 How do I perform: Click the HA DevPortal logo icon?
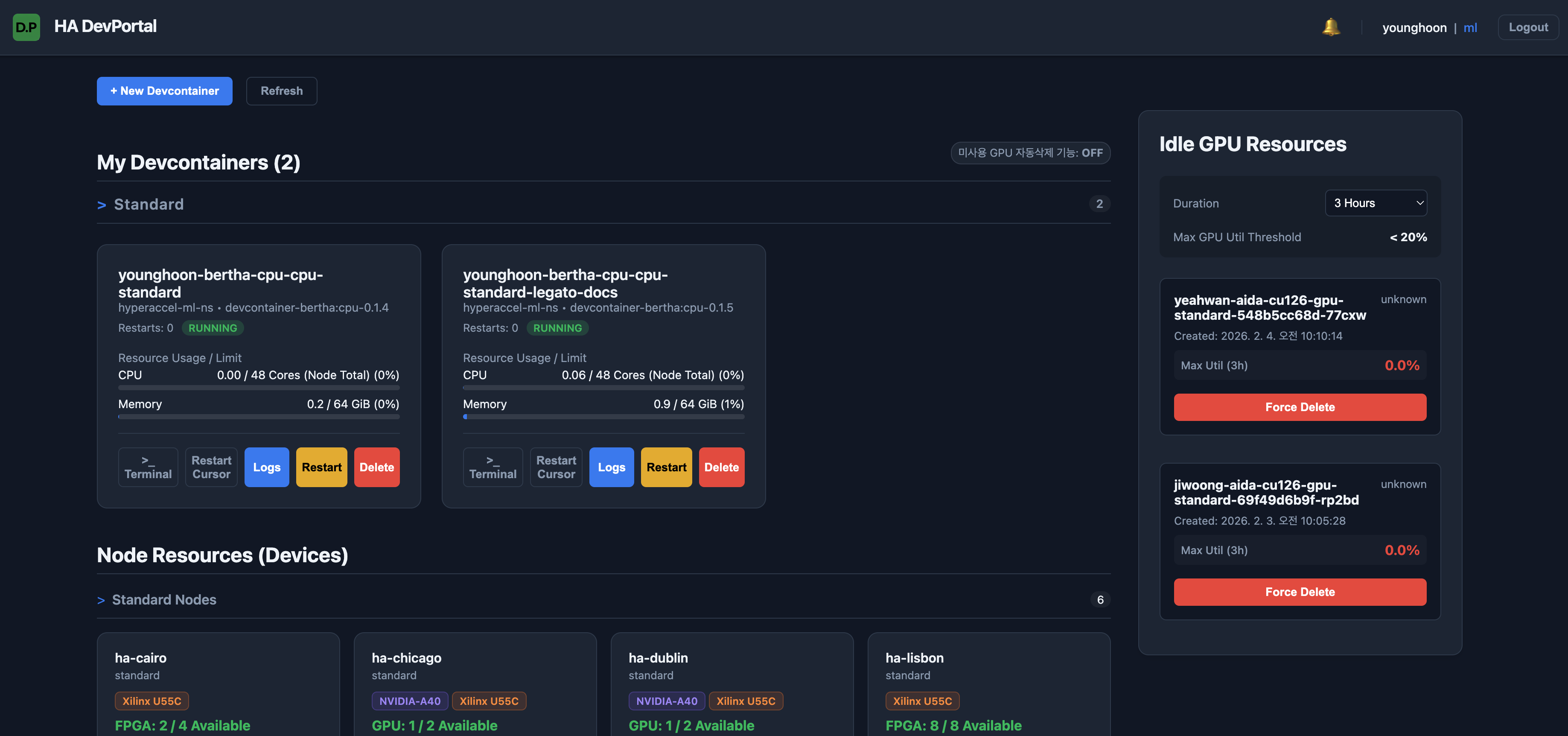coord(26,27)
